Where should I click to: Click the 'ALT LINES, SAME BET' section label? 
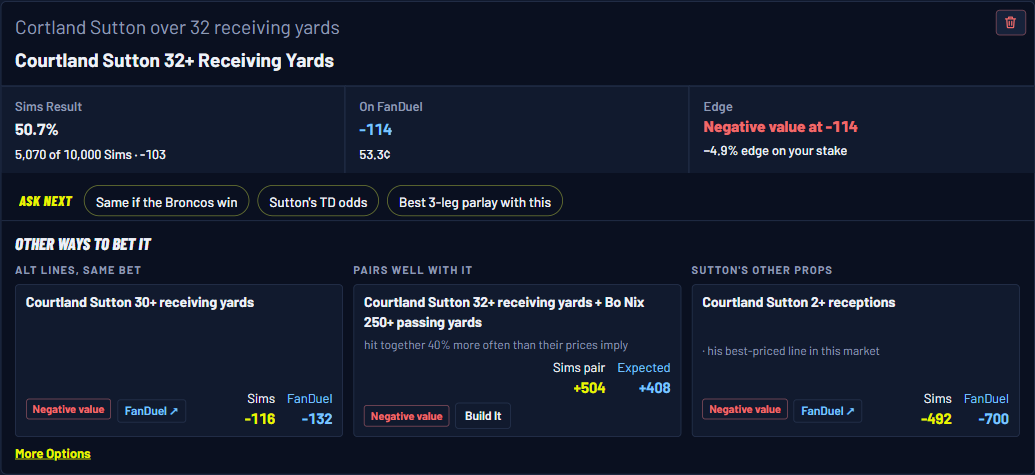78,270
